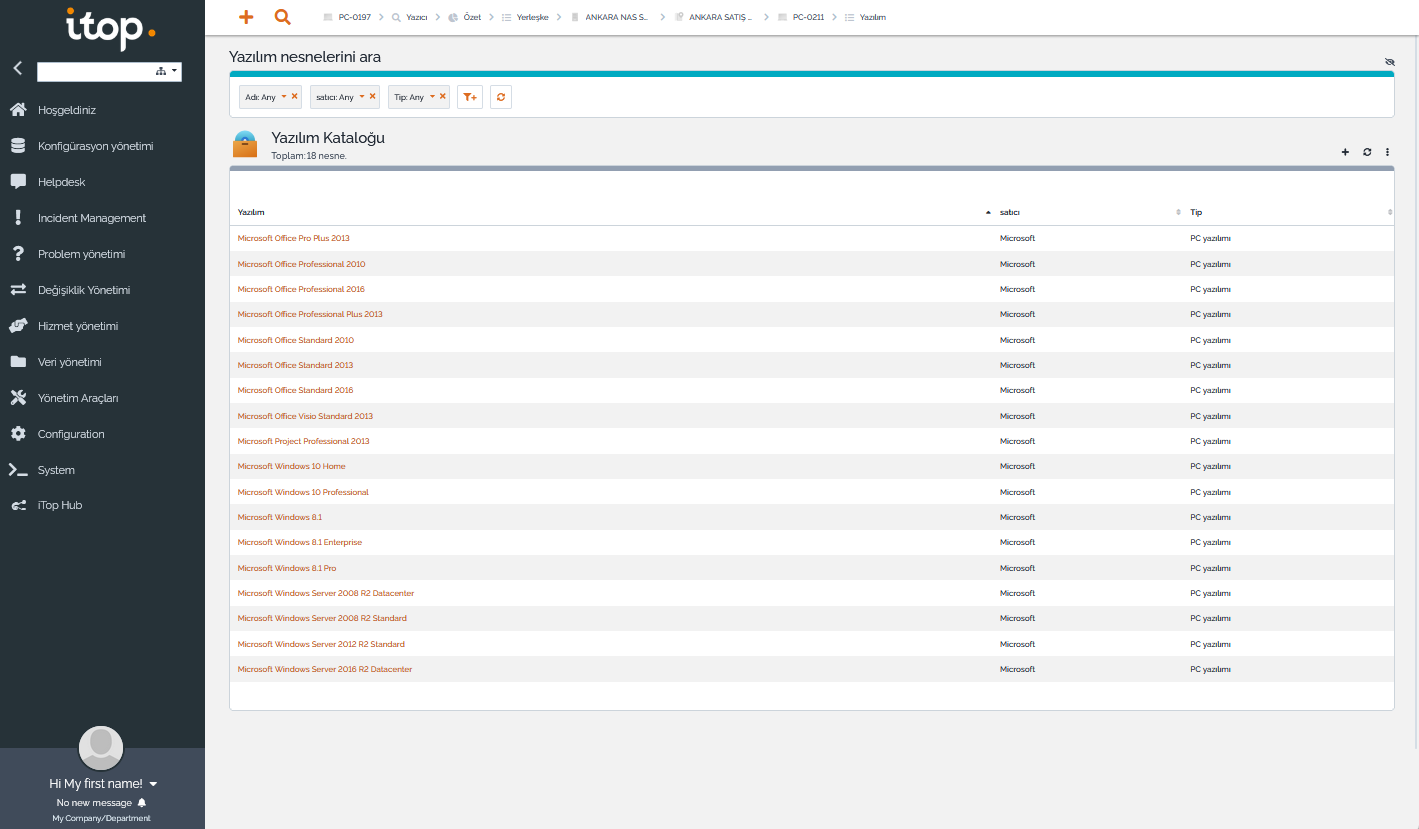The image size is (1419, 829).
Task: Toggle search panel visibility eye icon
Action: tap(1389, 62)
